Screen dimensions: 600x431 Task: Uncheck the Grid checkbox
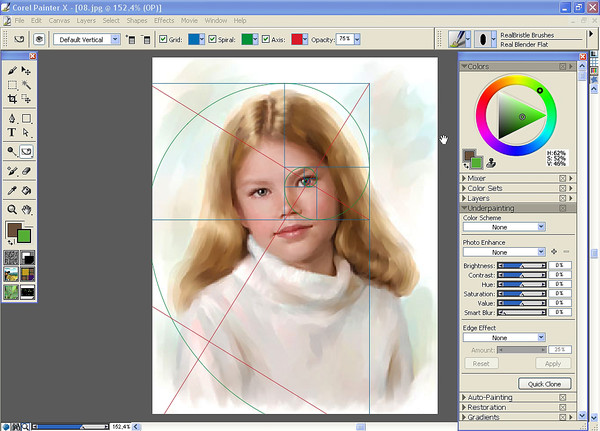coord(163,39)
